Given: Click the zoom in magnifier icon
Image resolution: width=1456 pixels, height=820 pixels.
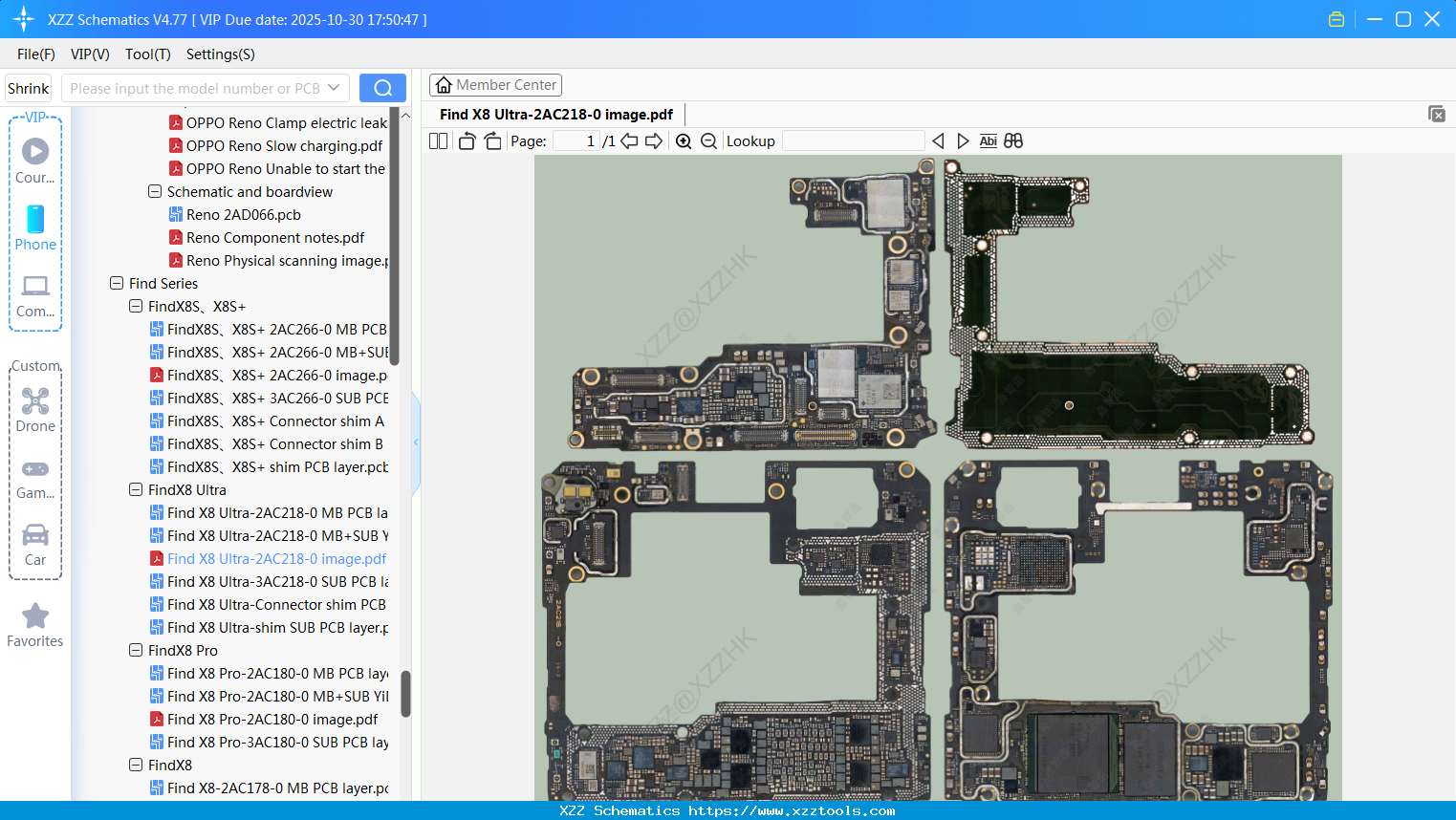Looking at the screenshot, I should pyautogui.click(x=684, y=141).
